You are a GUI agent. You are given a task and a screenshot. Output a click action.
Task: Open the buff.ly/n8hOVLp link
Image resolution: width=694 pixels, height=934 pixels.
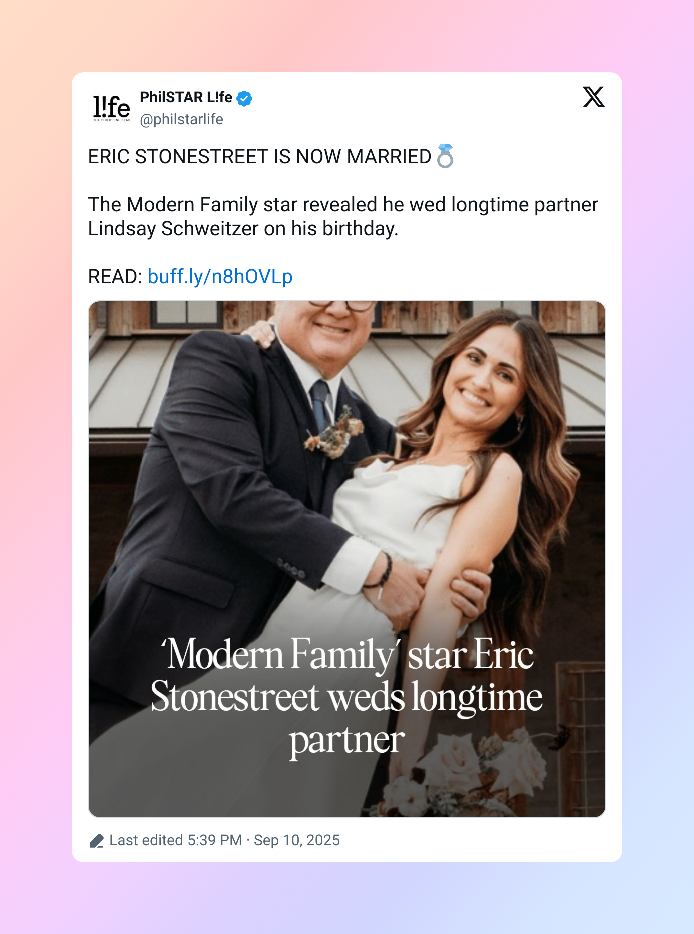[x=220, y=276]
